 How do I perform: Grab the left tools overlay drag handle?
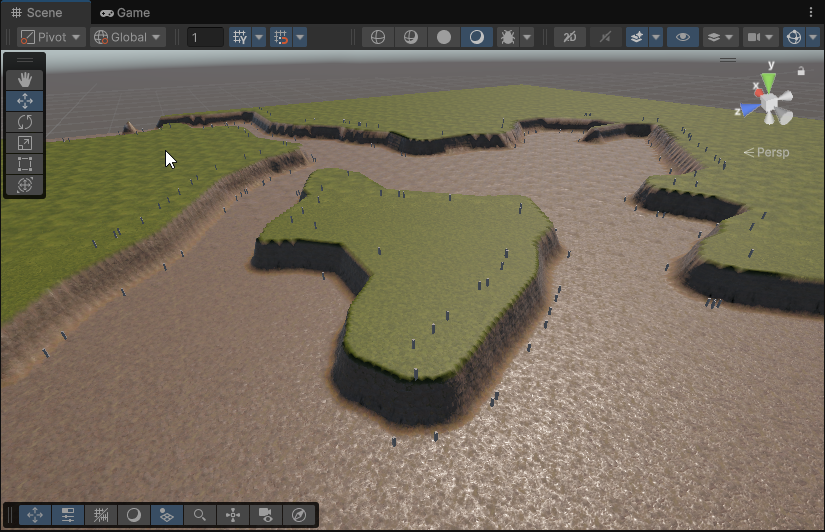[x=24, y=60]
